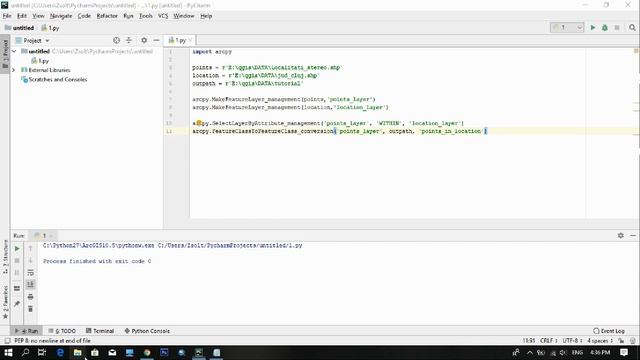
Task: Open the Navigate menu
Action: tap(61, 16)
